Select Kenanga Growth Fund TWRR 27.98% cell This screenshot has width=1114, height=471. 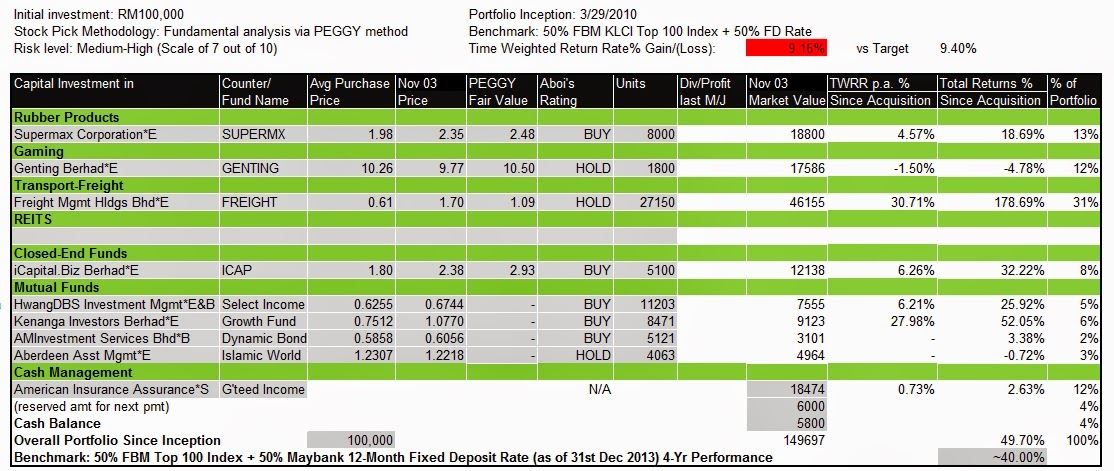pos(882,322)
